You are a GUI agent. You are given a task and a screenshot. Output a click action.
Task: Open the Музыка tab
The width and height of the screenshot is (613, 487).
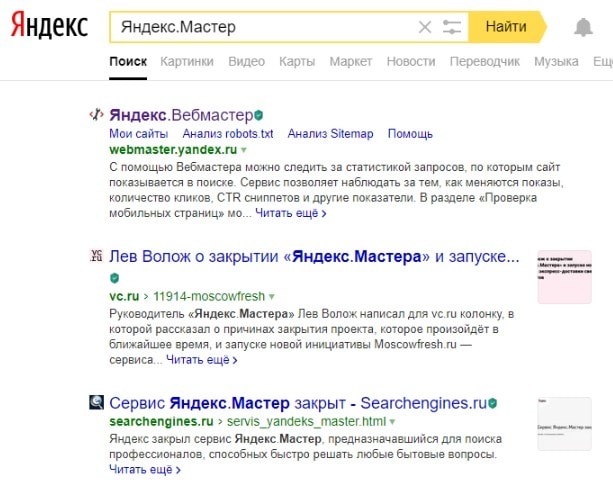pos(556,61)
